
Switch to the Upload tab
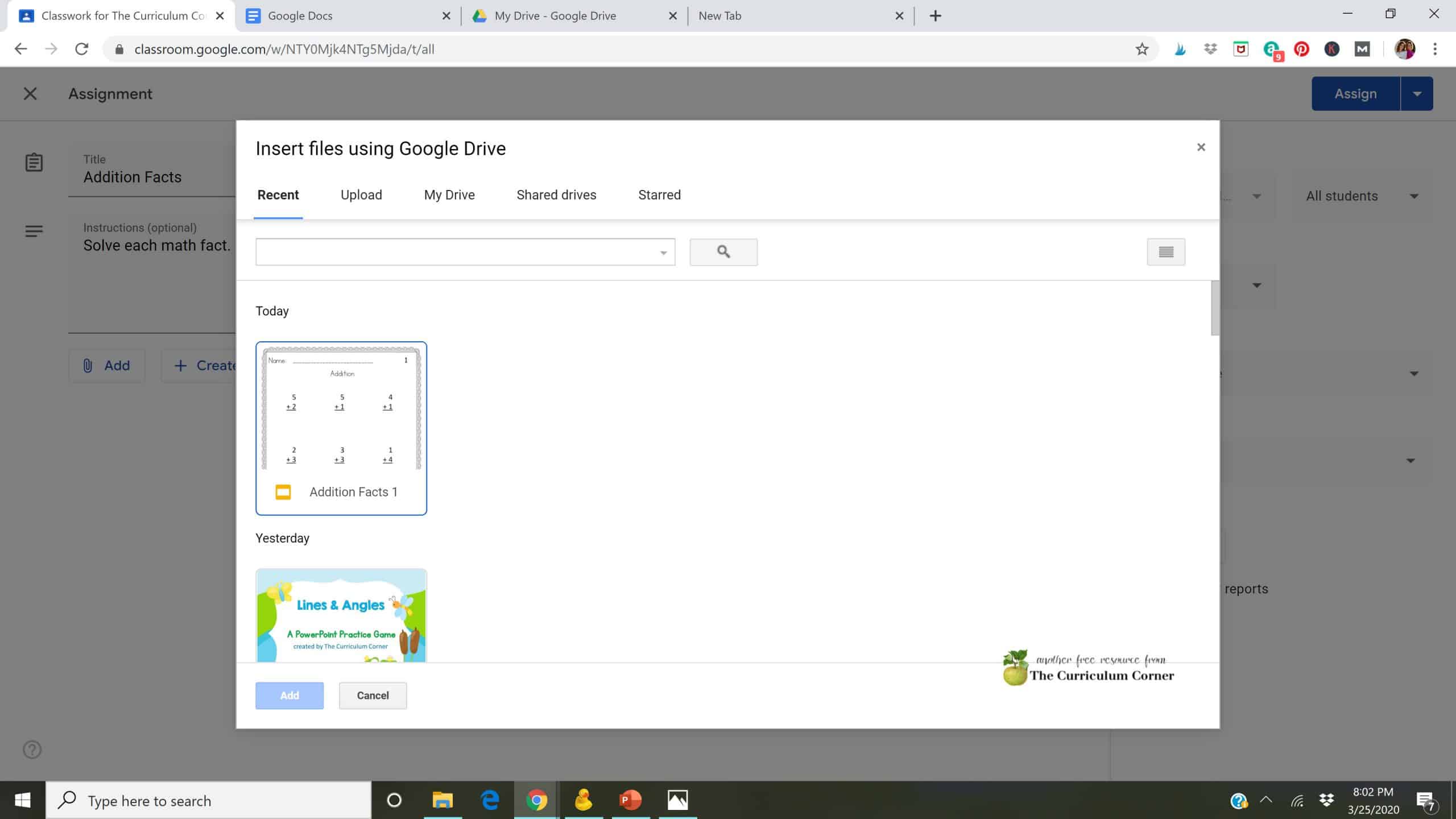(x=361, y=195)
